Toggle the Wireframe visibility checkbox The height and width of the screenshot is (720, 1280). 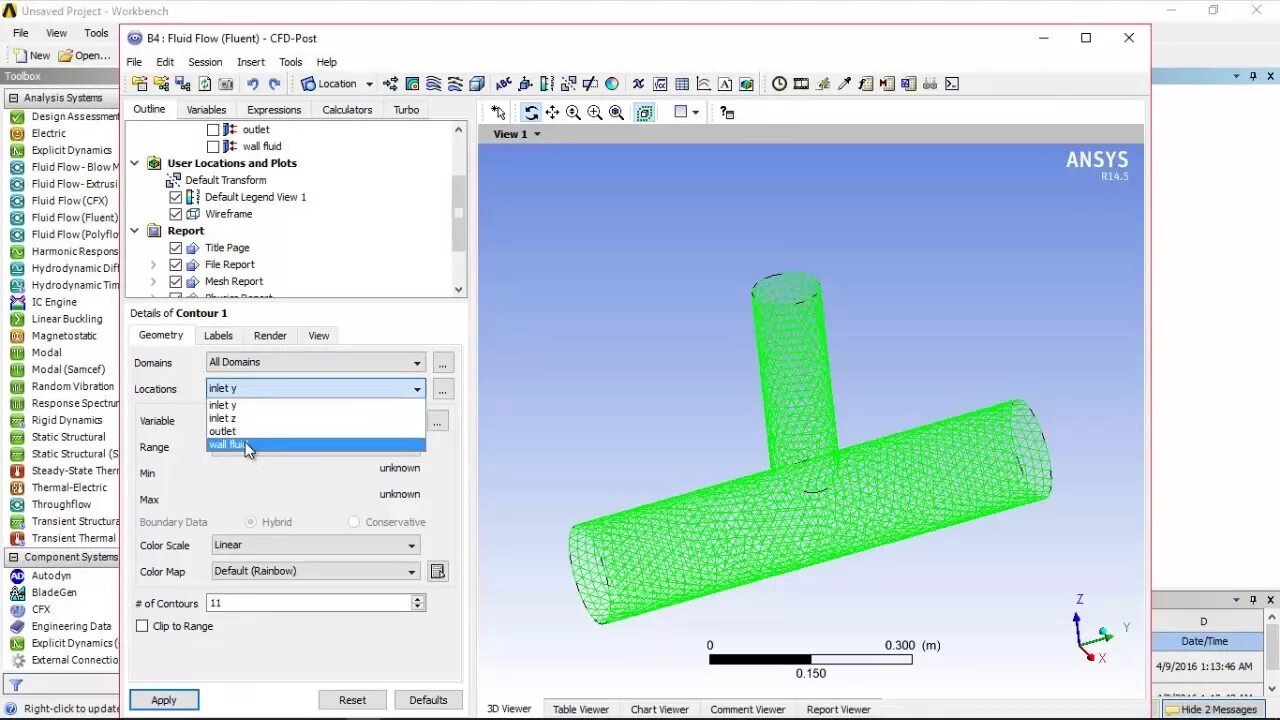(176, 214)
